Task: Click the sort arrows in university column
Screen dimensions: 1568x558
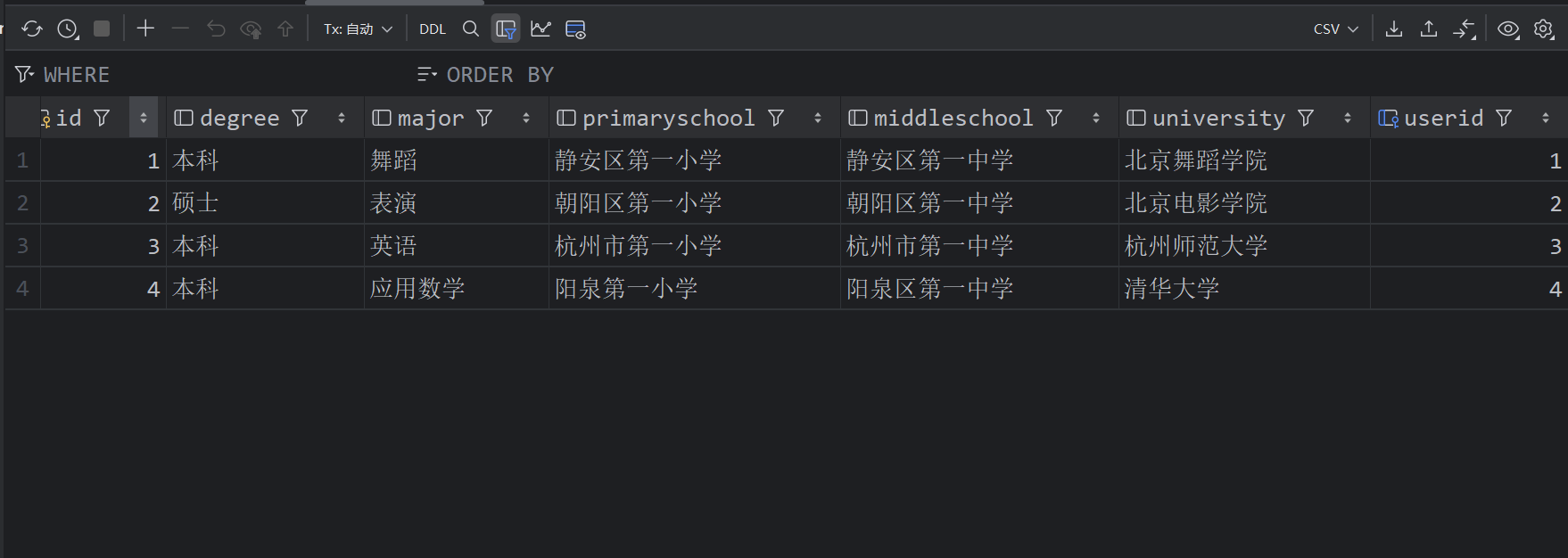Action: click(x=1348, y=118)
